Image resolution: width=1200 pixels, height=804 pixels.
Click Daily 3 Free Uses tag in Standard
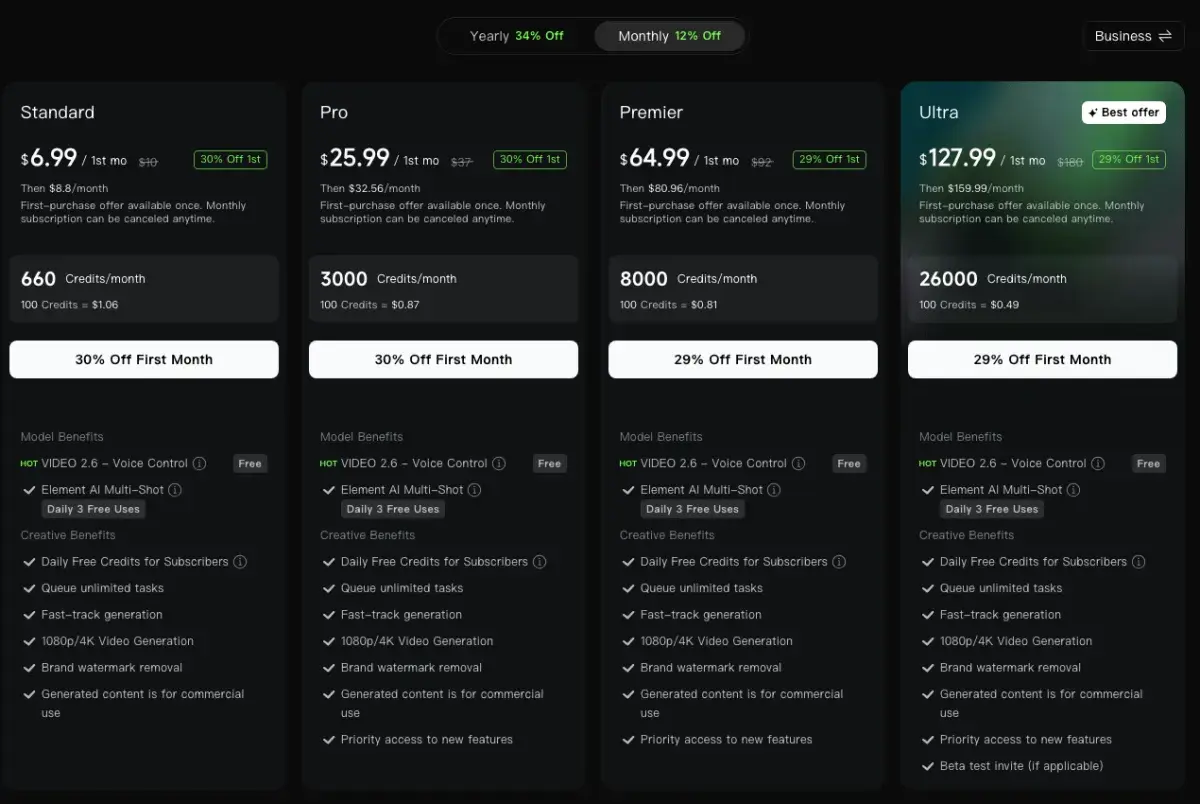pyautogui.click(x=94, y=509)
